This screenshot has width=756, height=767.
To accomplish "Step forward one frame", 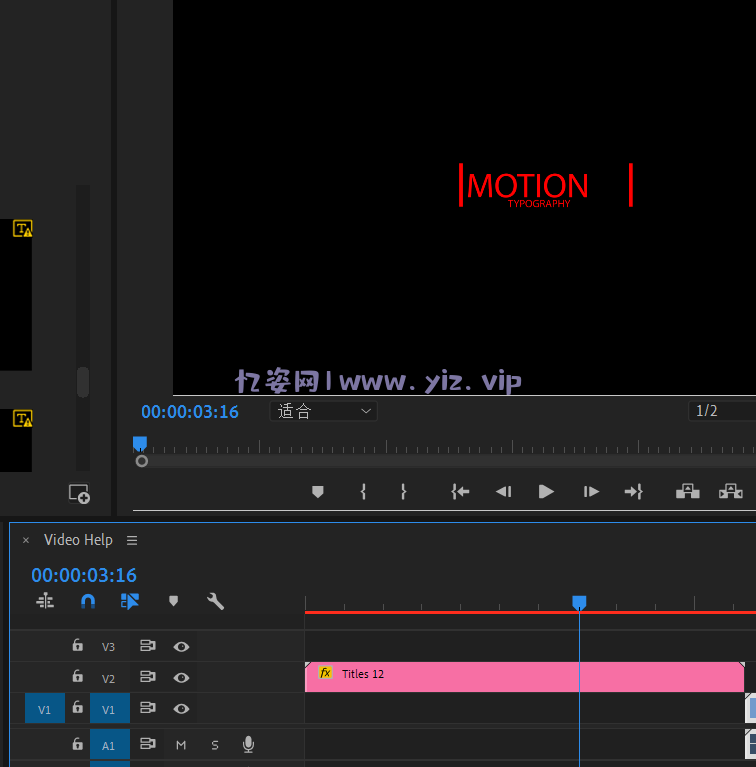I will coord(591,491).
